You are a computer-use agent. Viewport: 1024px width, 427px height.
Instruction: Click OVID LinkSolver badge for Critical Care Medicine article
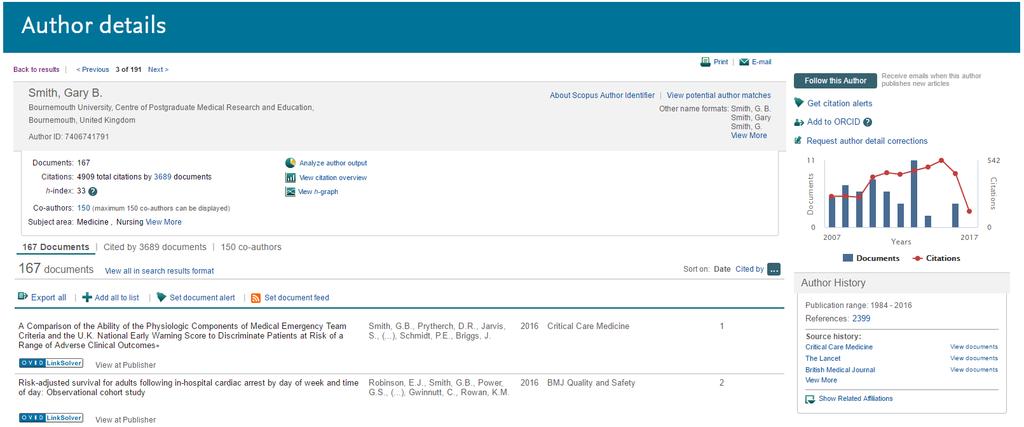click(x=51, y=364)
